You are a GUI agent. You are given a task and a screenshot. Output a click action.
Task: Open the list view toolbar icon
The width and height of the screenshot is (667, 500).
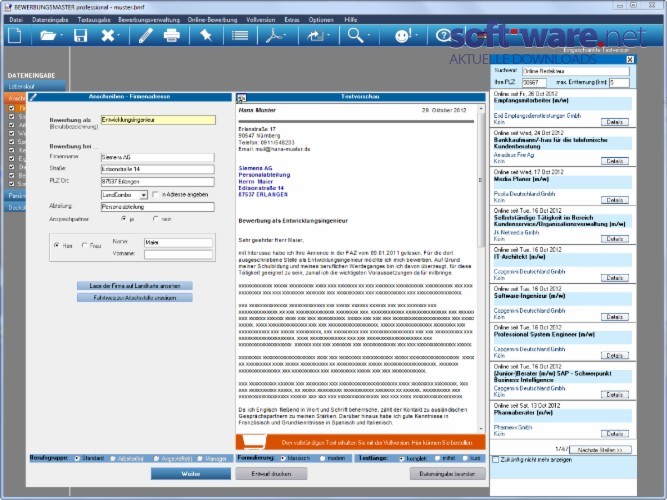tap(240, 35)
